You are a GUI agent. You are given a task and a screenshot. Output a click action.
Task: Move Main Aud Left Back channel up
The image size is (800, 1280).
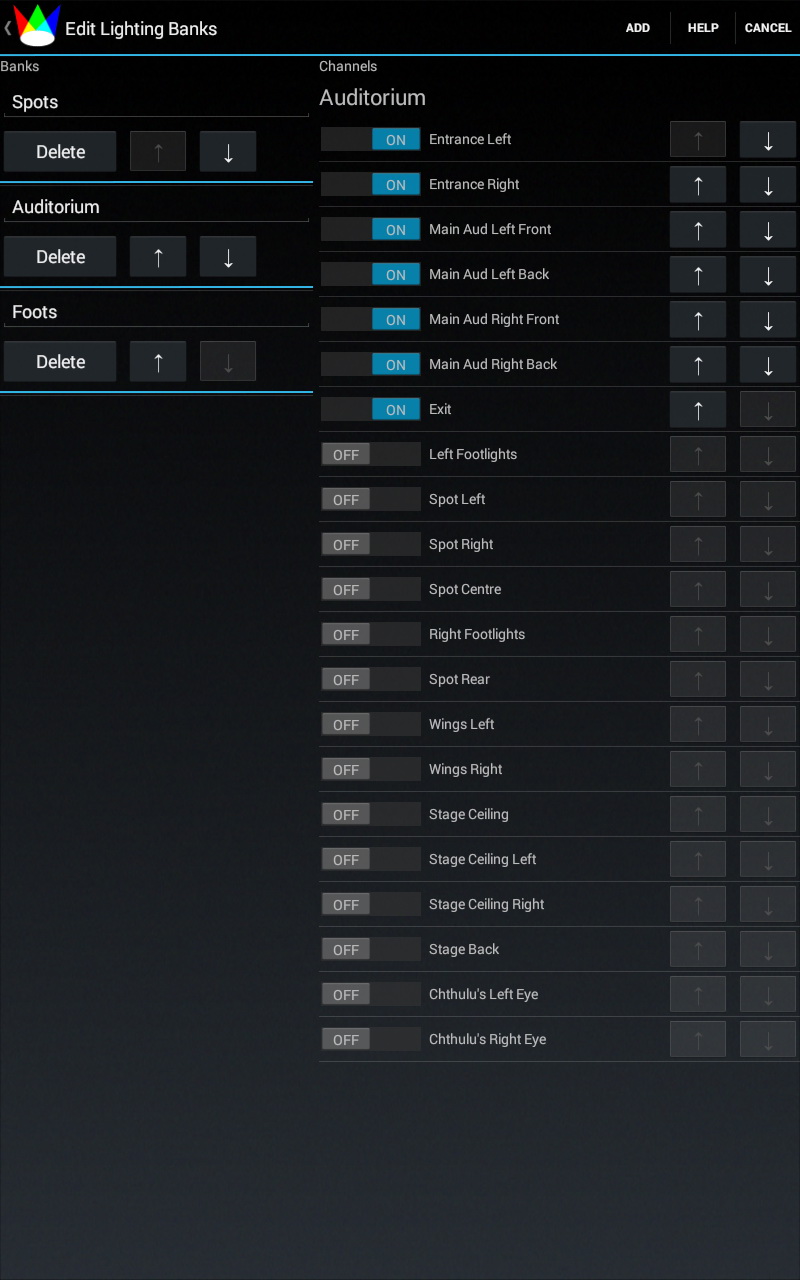697,274
